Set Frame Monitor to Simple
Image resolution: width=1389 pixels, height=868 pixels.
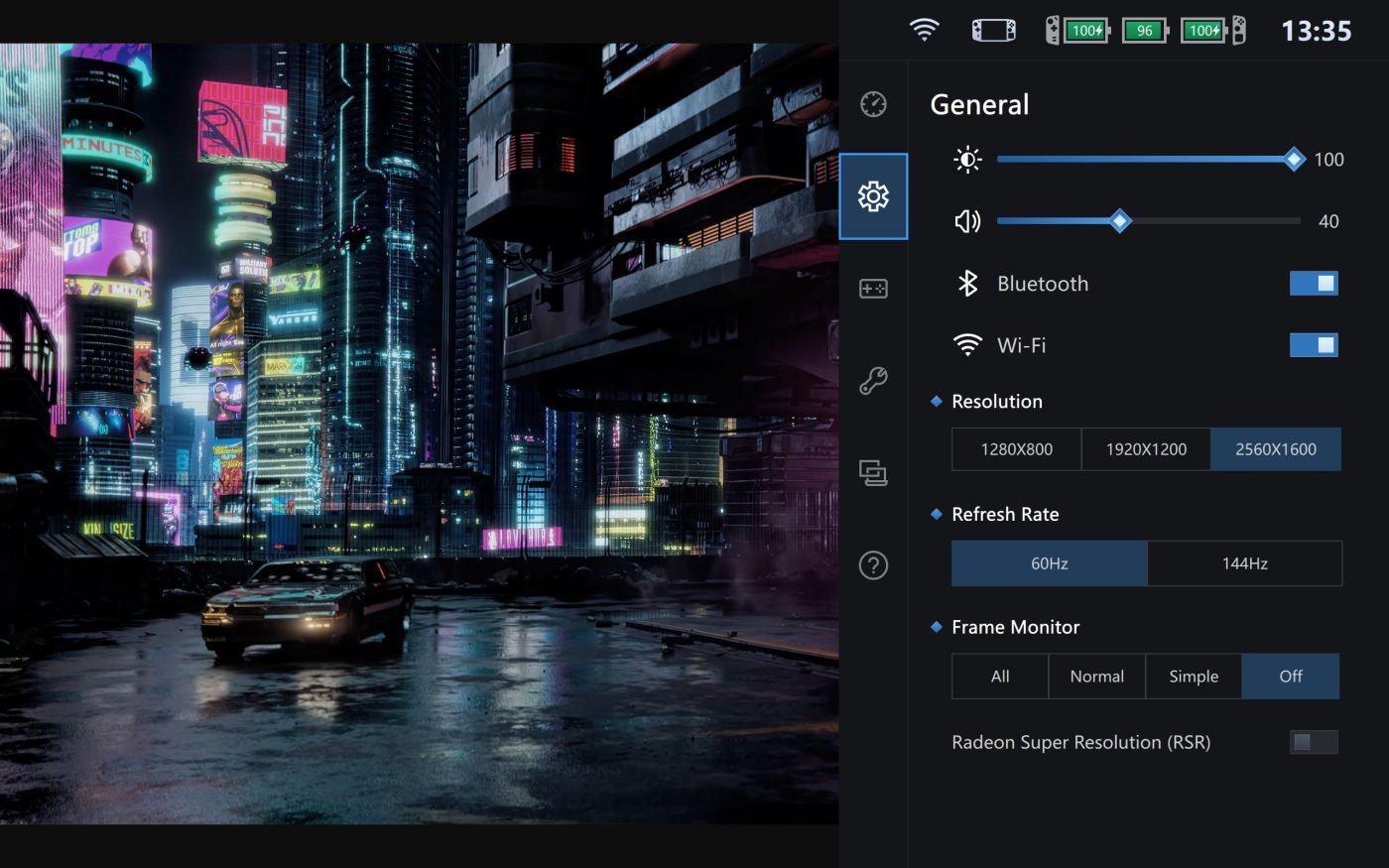(1194, 677)
